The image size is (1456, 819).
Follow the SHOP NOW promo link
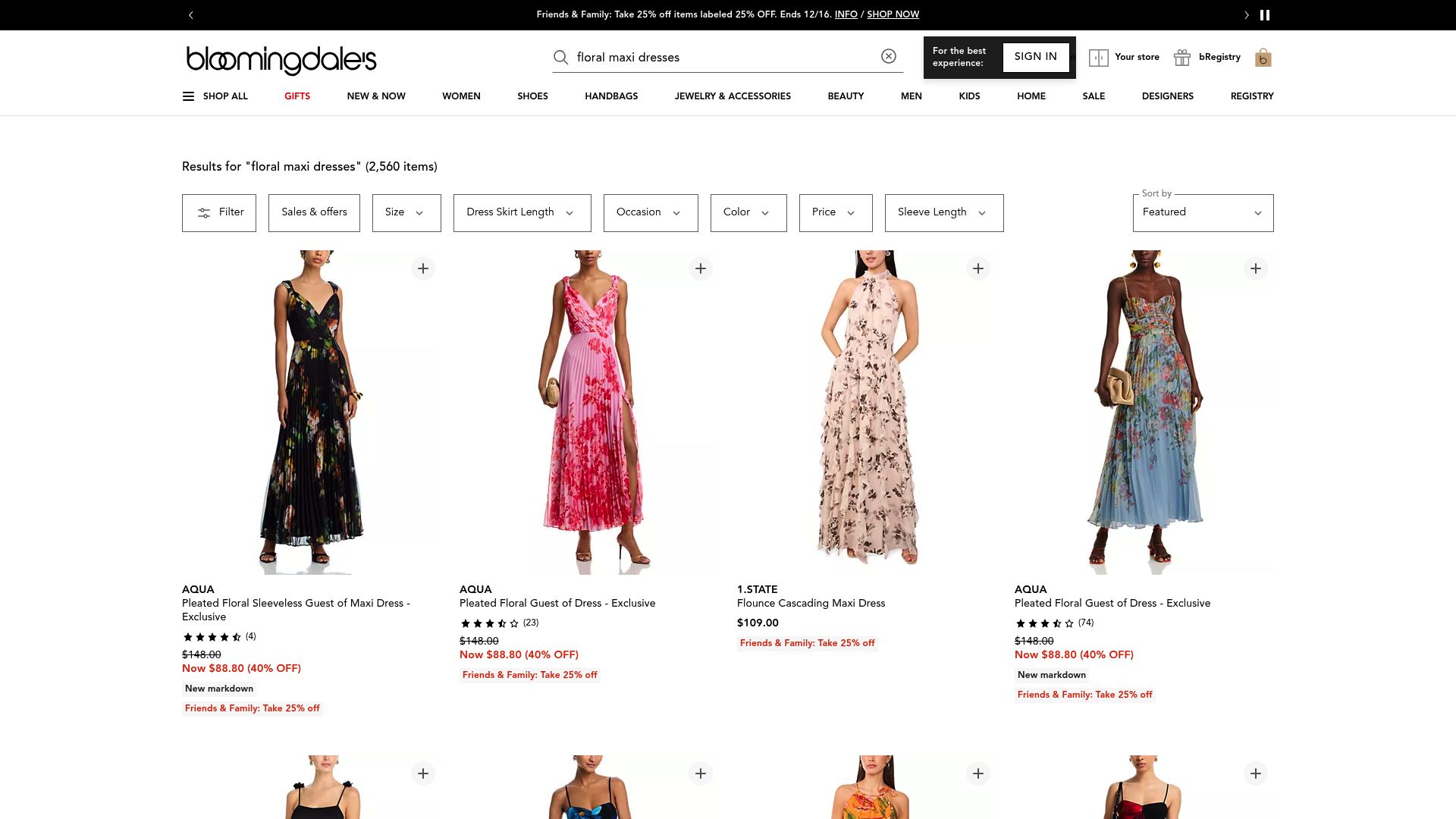pyautogui.click(x=893, y=14)
